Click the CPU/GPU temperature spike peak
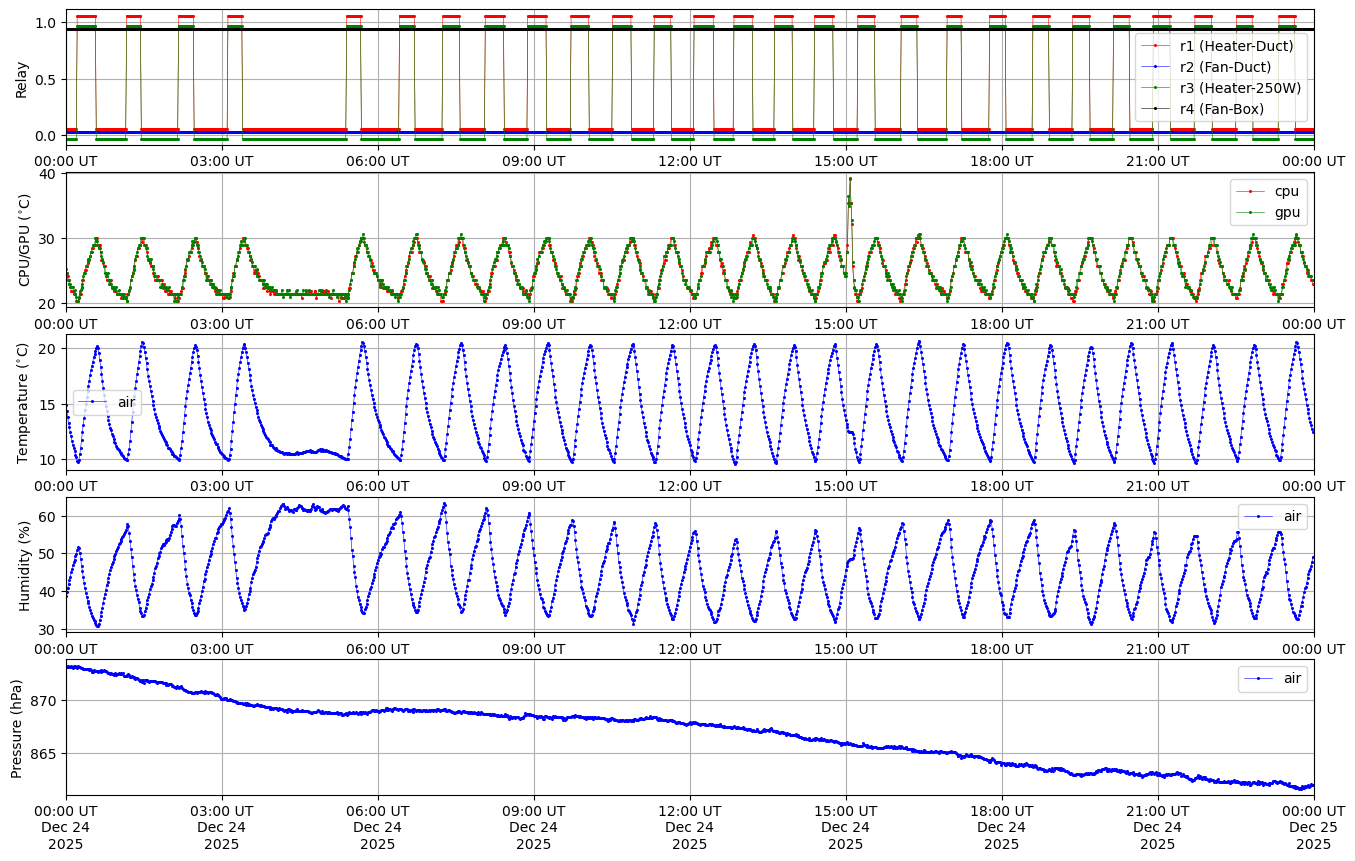This screenshot has height=861, width=1355. pyautogui.click(x=850, y=179)
